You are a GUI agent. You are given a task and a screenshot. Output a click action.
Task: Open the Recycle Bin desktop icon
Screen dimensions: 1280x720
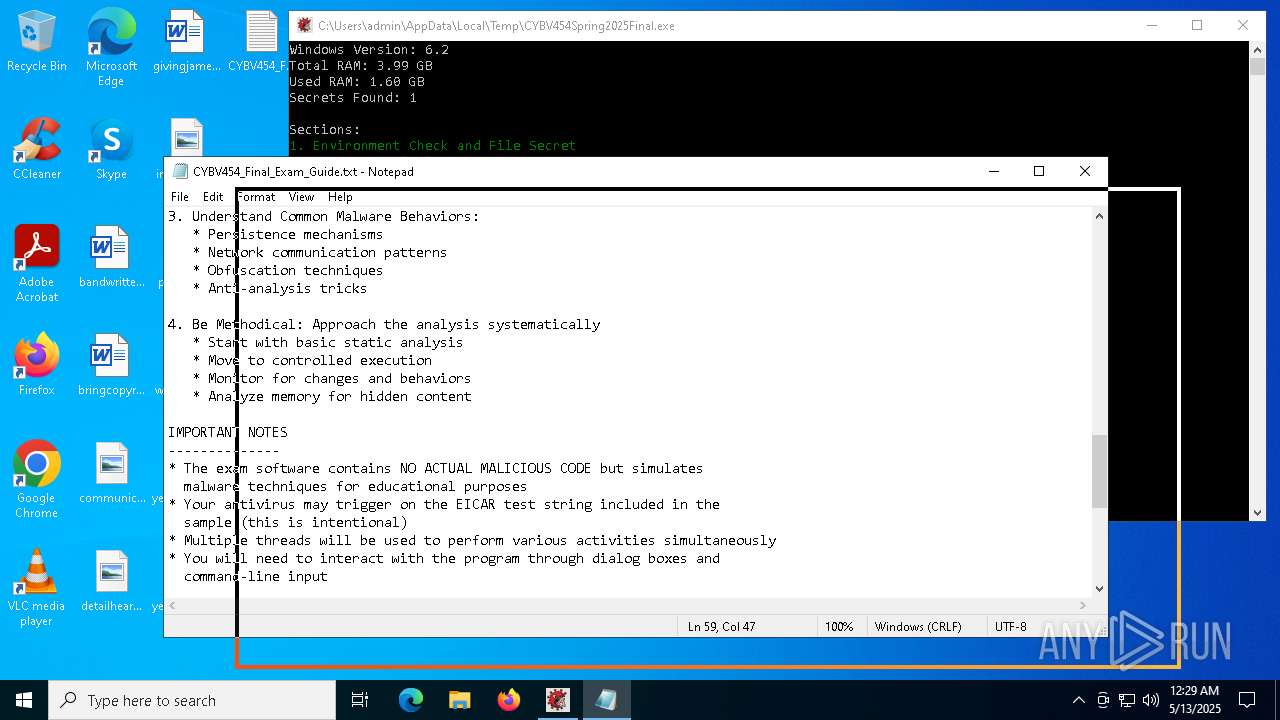[37, 42]
